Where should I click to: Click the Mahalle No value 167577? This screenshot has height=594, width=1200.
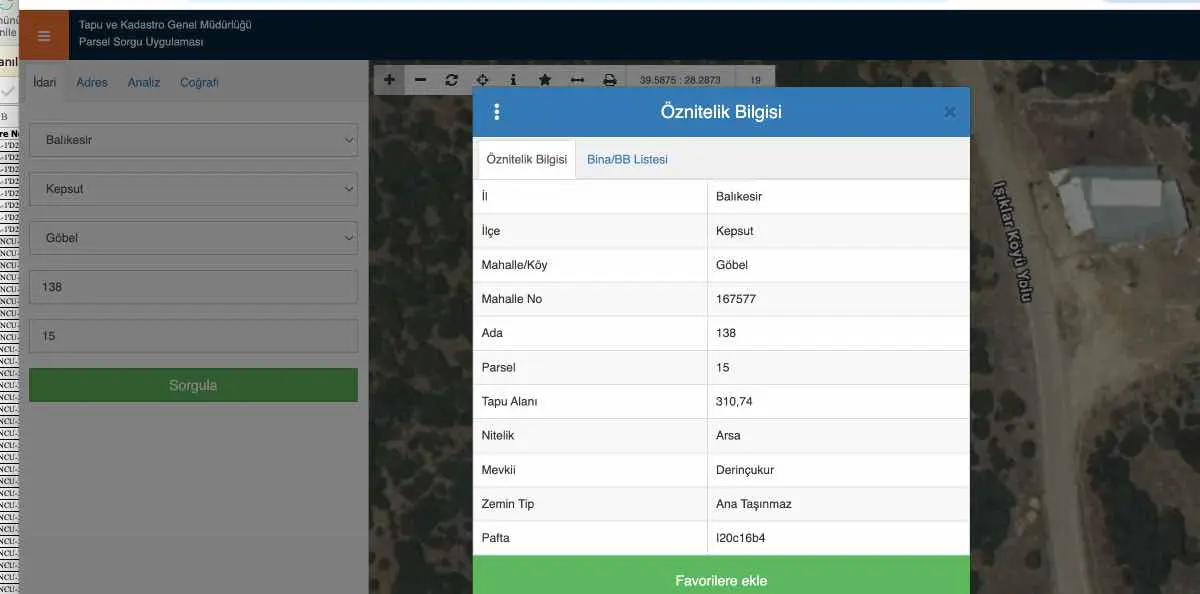coord(736,299)
